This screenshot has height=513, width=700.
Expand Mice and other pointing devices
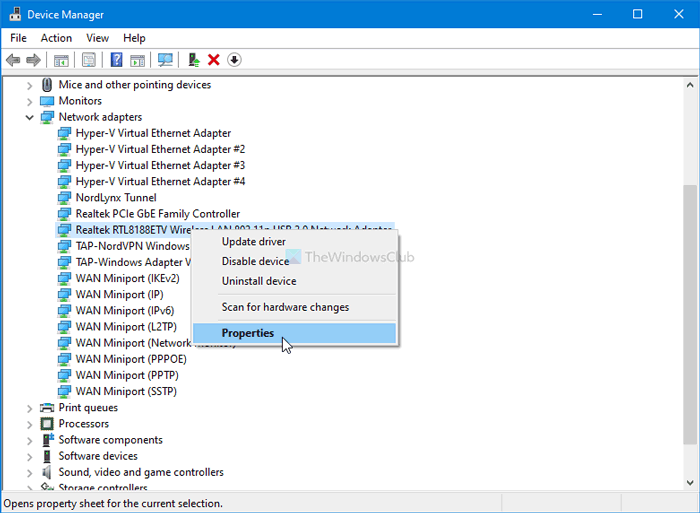point(29,85)
